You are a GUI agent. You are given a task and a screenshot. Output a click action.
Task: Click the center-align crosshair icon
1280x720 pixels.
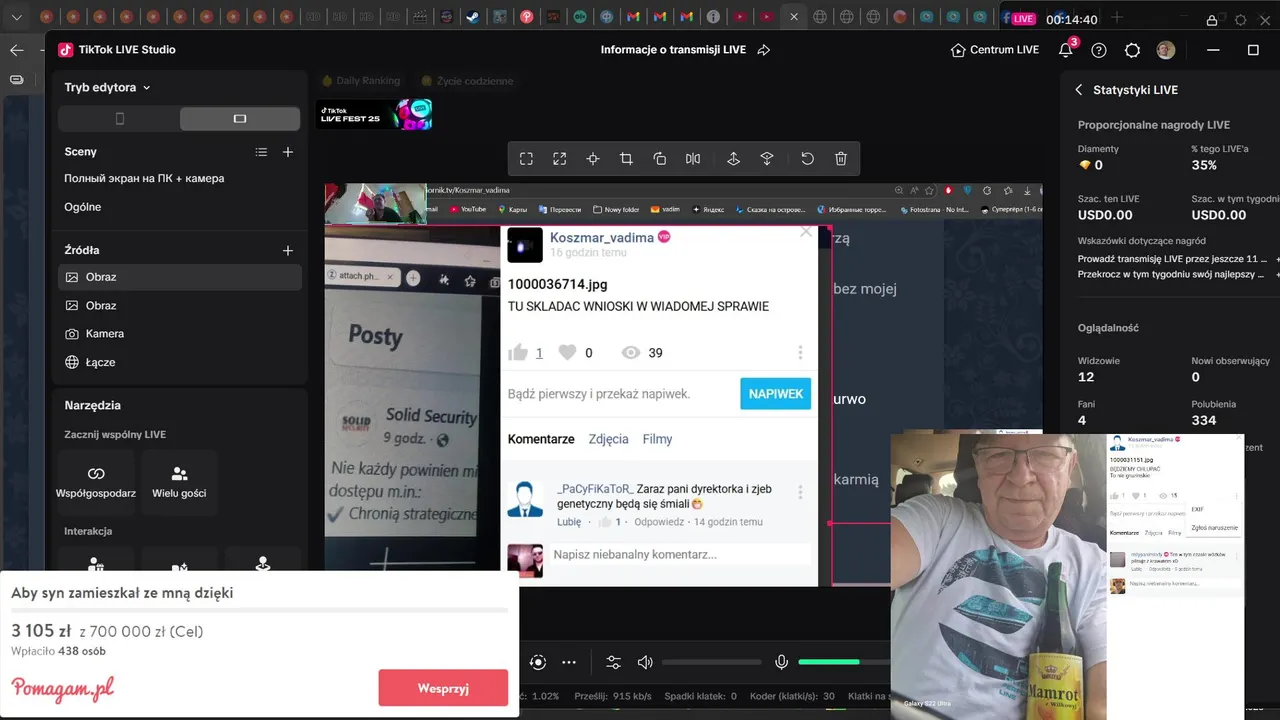tap(593, 159)
